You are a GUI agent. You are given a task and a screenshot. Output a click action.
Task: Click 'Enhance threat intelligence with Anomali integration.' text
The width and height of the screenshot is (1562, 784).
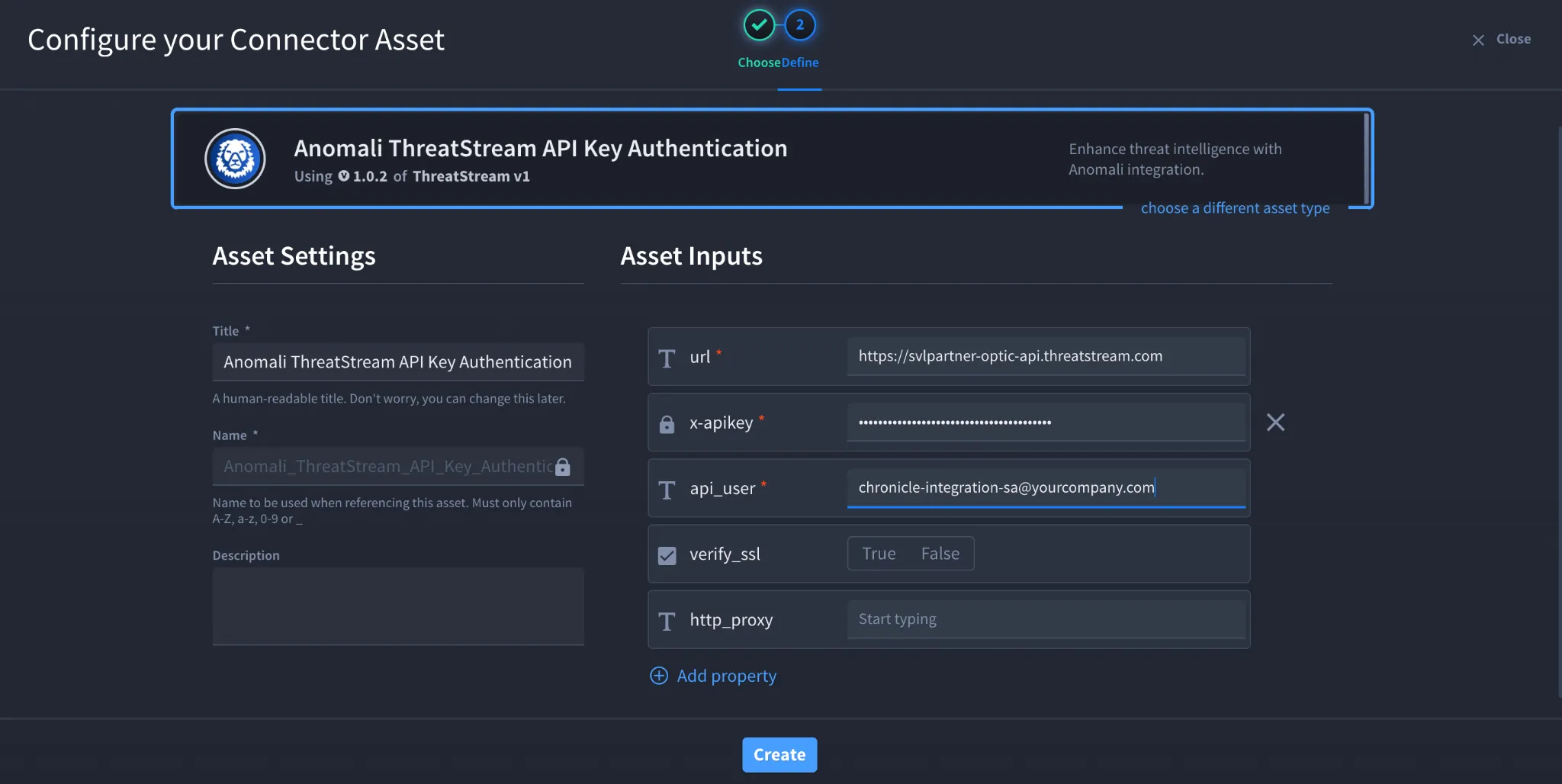point(1175,159)
